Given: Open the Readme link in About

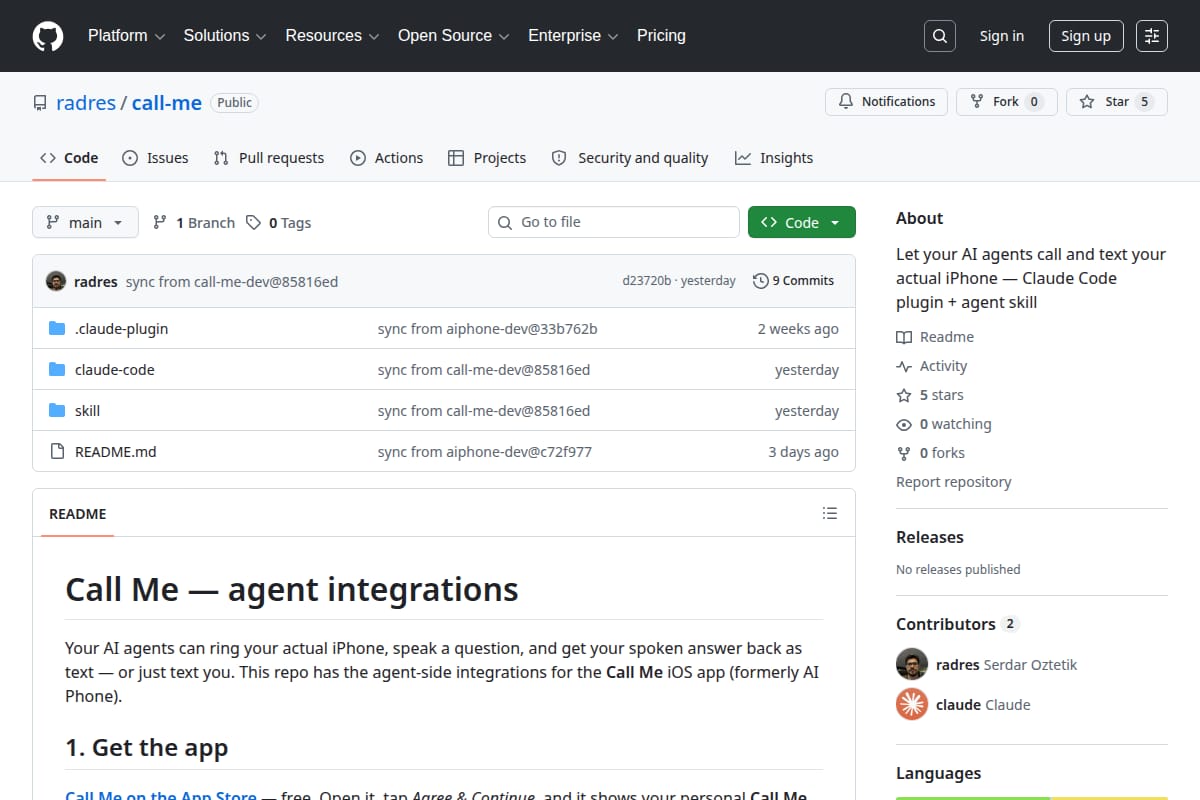Looking at the screenshot, I should (x=935, y=337).
